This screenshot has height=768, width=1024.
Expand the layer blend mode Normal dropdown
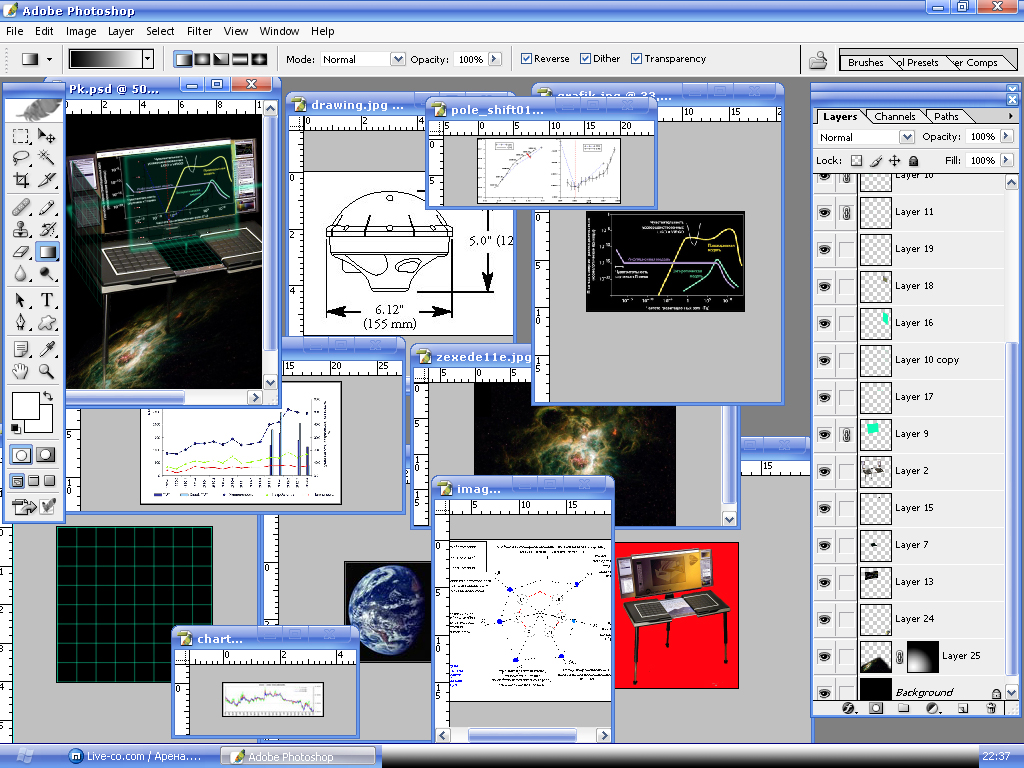[906, 137]
